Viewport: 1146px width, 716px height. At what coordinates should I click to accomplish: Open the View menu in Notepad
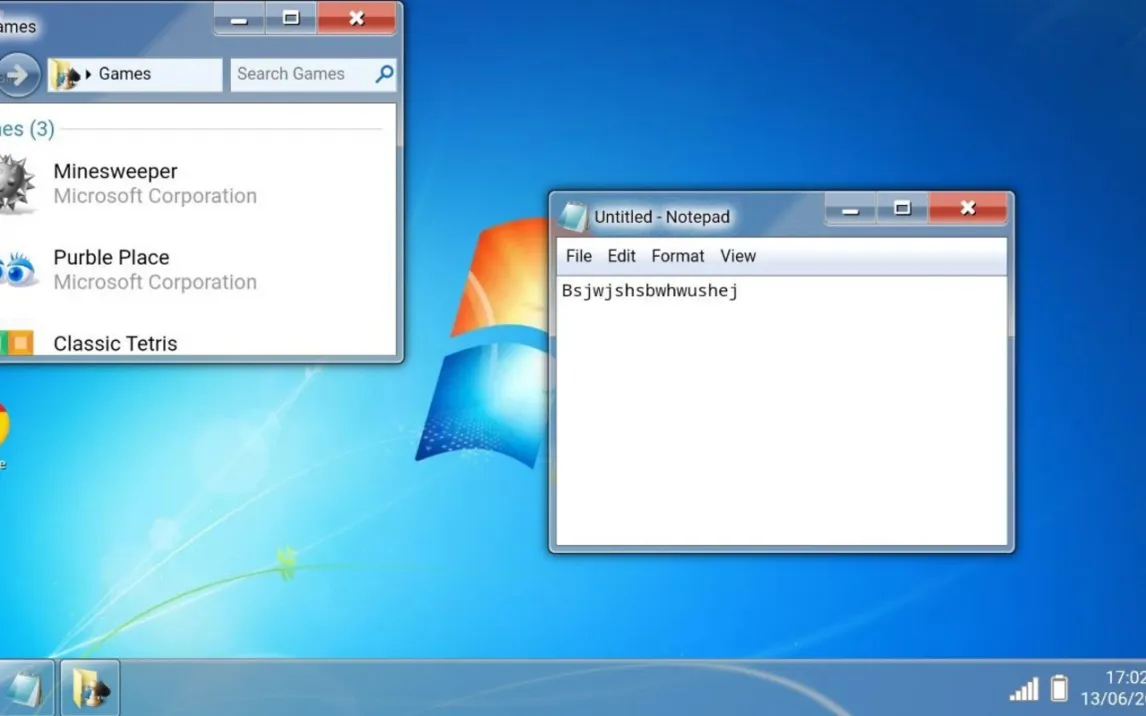click(x=738, y=256)
